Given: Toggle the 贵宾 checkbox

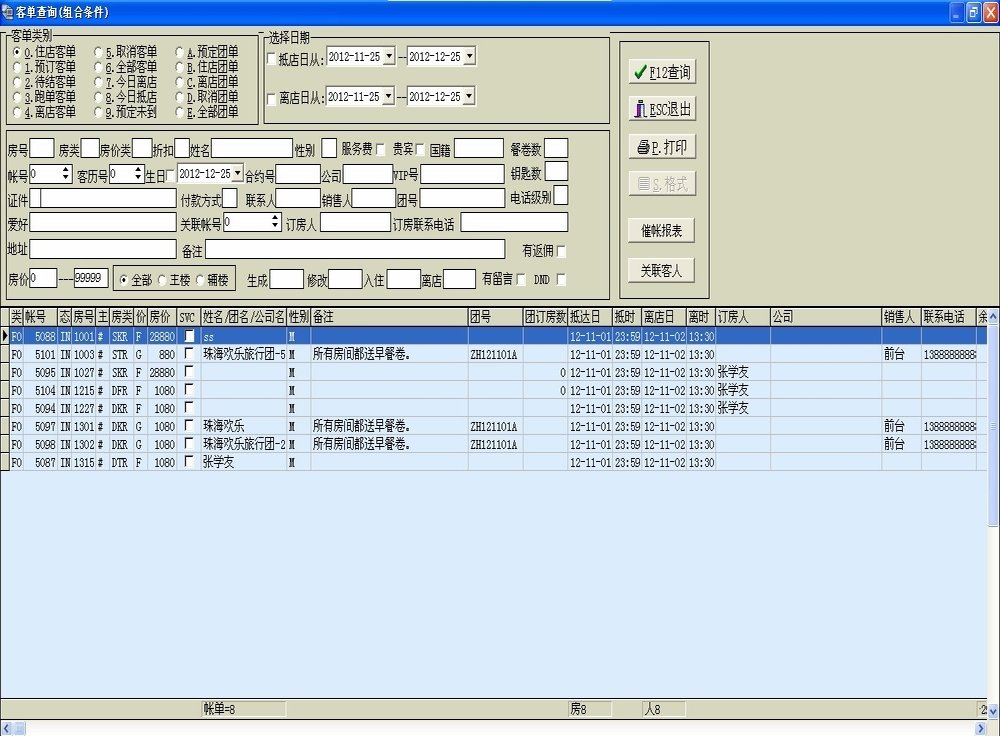Looking at the screenshot, I should coord(420,149).
